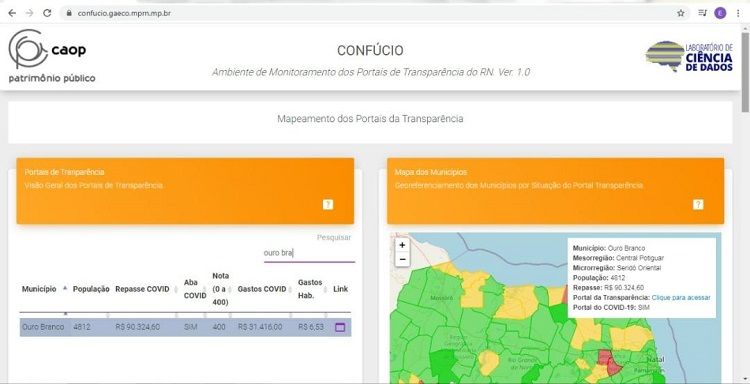Open Clique para acessar portal link

(x=681, y=297)
